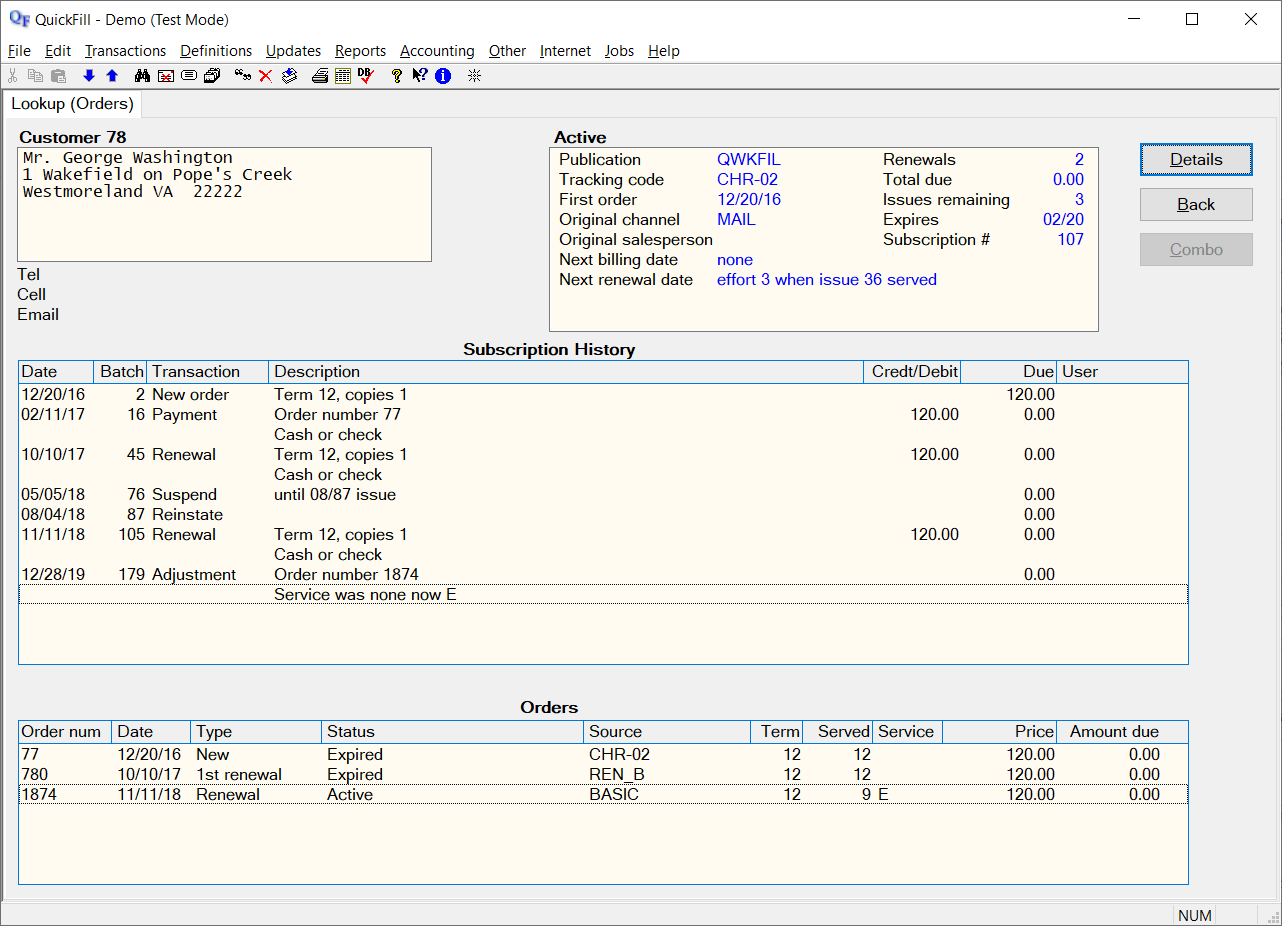Screen dimensions: 1282x926
Task: Click the blue up arrow toolbar icon
Action: pyautogui.click(x=112, y=76)
